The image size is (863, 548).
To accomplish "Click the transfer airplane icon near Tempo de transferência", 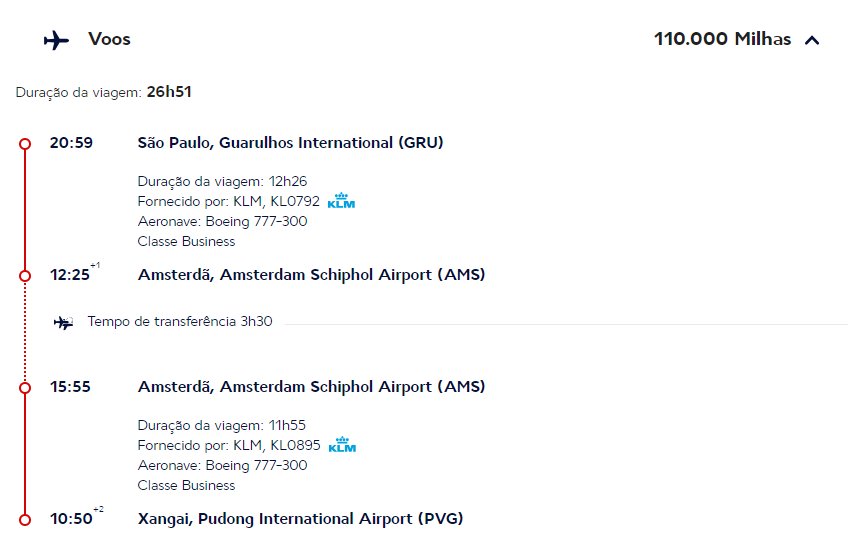I will coord(63,322).
